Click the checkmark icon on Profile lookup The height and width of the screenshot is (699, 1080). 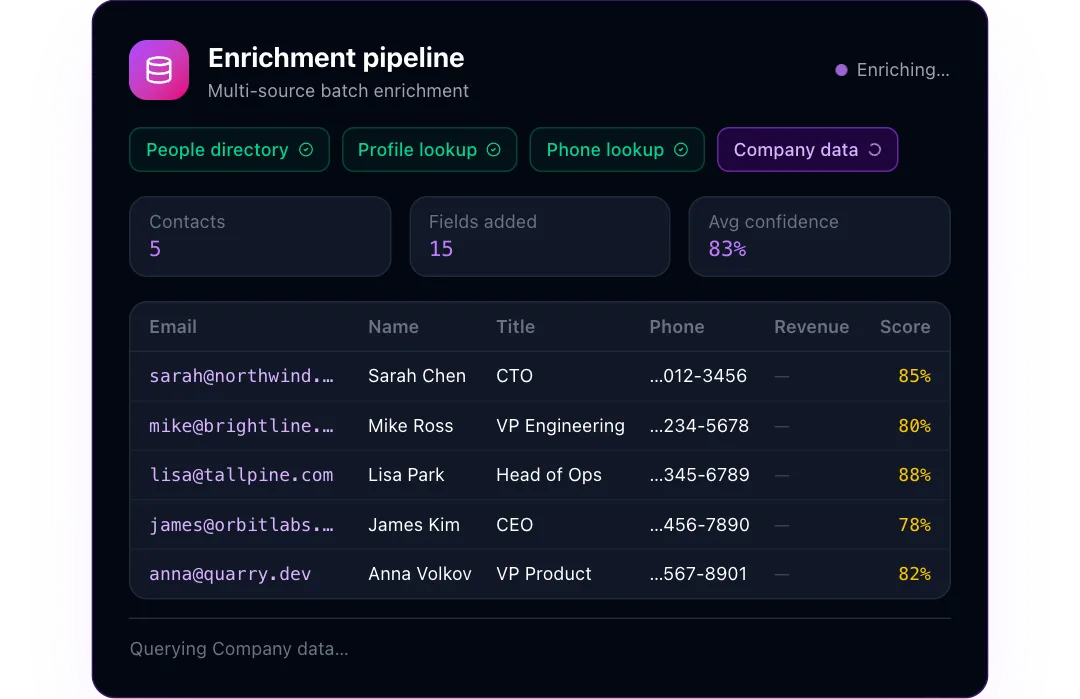tap(493, 149)
